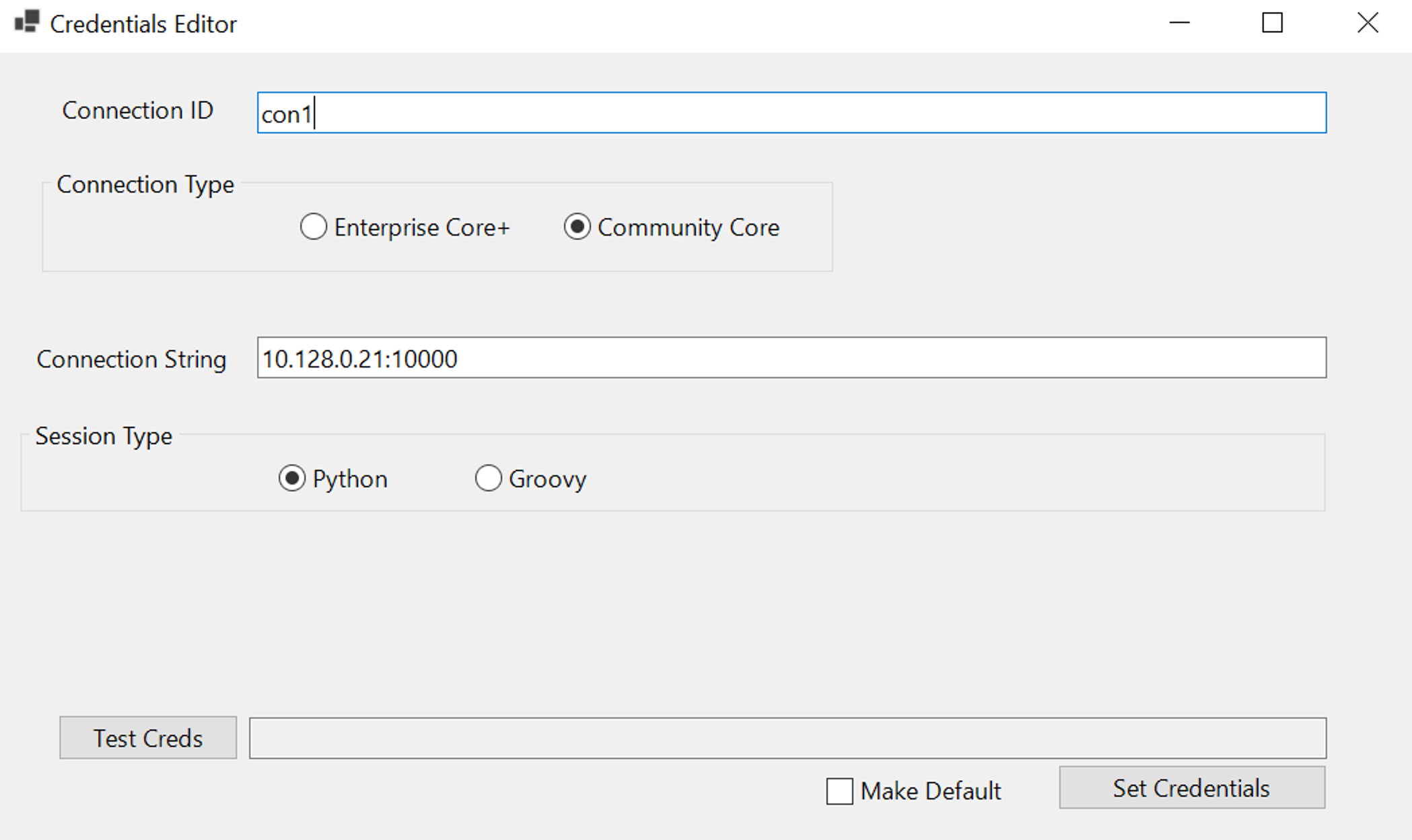Focus the Connection ID text field
Image resolution: width=1412 pixels, height=840 pixels.
[791, 113]
